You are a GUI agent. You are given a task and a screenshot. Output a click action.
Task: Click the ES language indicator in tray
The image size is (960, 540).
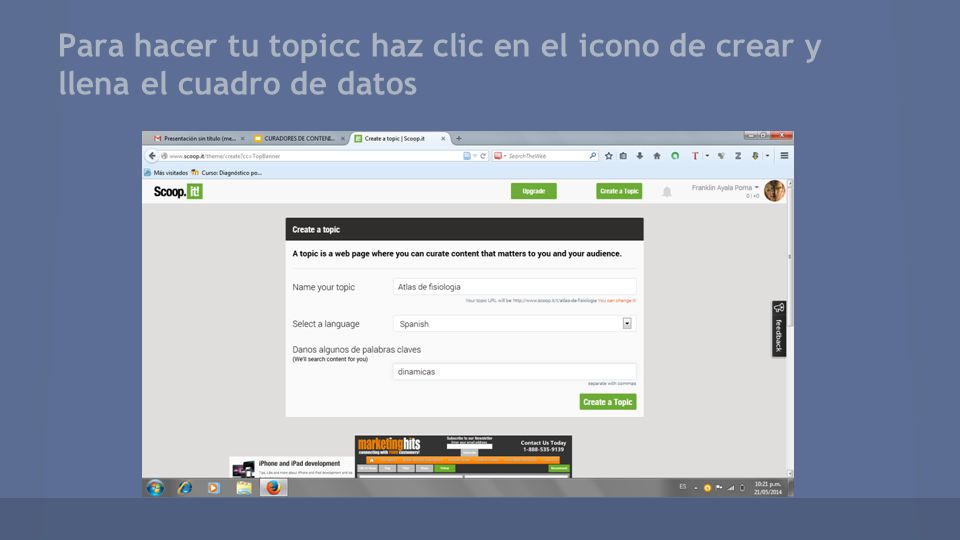pyautogui.click(x=683, y=487)
